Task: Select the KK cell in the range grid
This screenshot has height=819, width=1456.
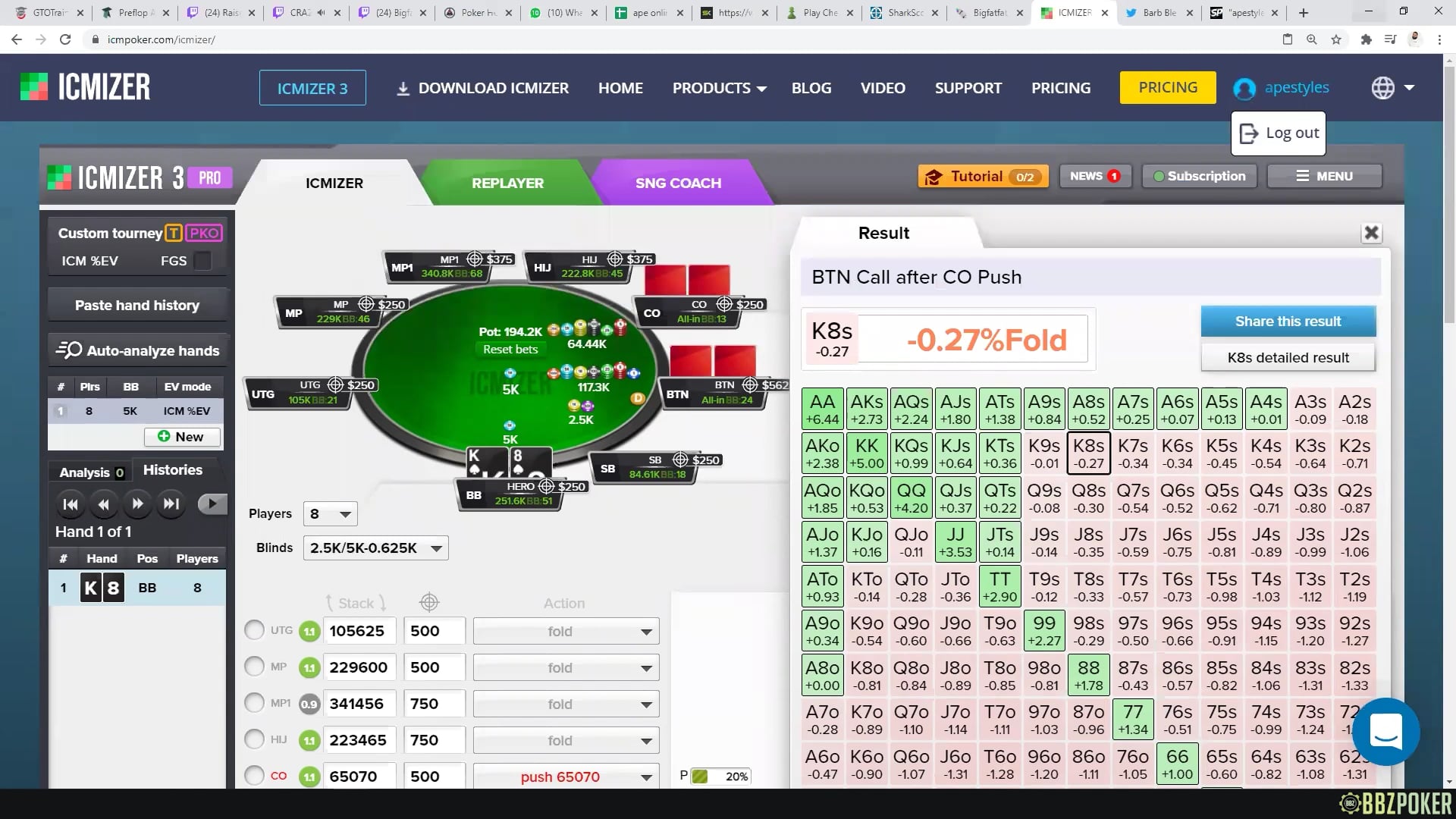Action: [x=867, y=452]
